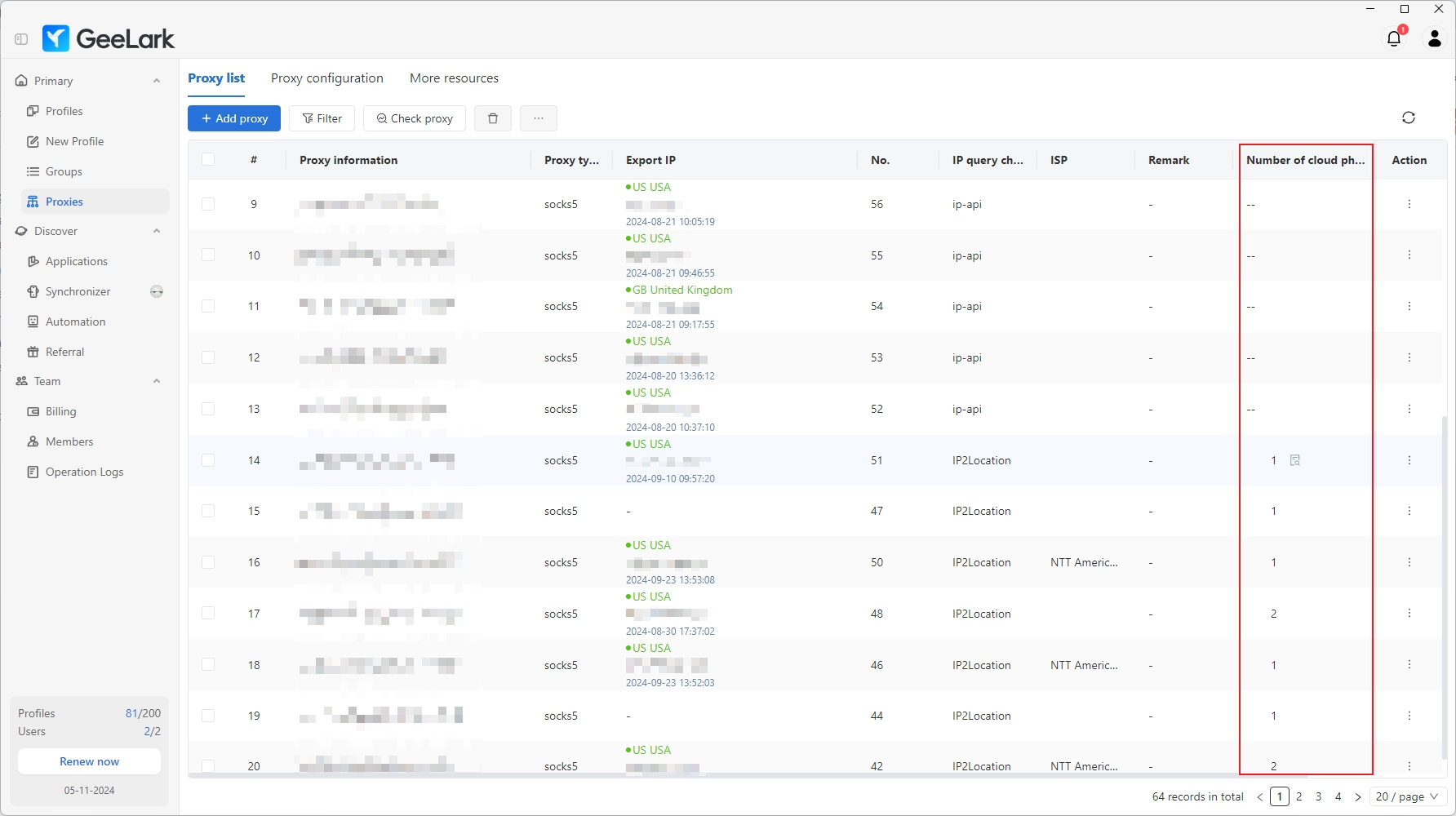The height and width of the screenshot is (816, 1456).
Task: Collapse the sidebar with the panel icon
Action: [x=21, y=38]
